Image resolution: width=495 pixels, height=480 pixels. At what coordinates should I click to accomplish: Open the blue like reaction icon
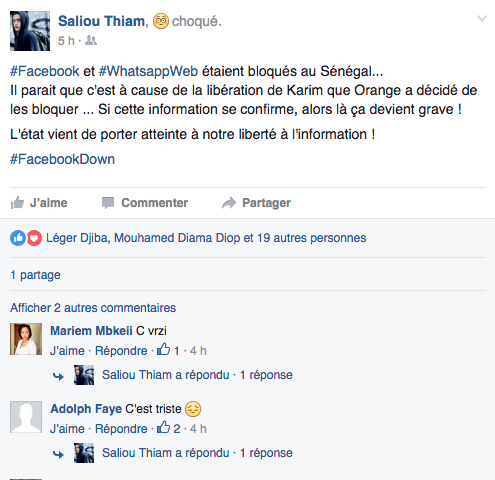tap(18, 238)
